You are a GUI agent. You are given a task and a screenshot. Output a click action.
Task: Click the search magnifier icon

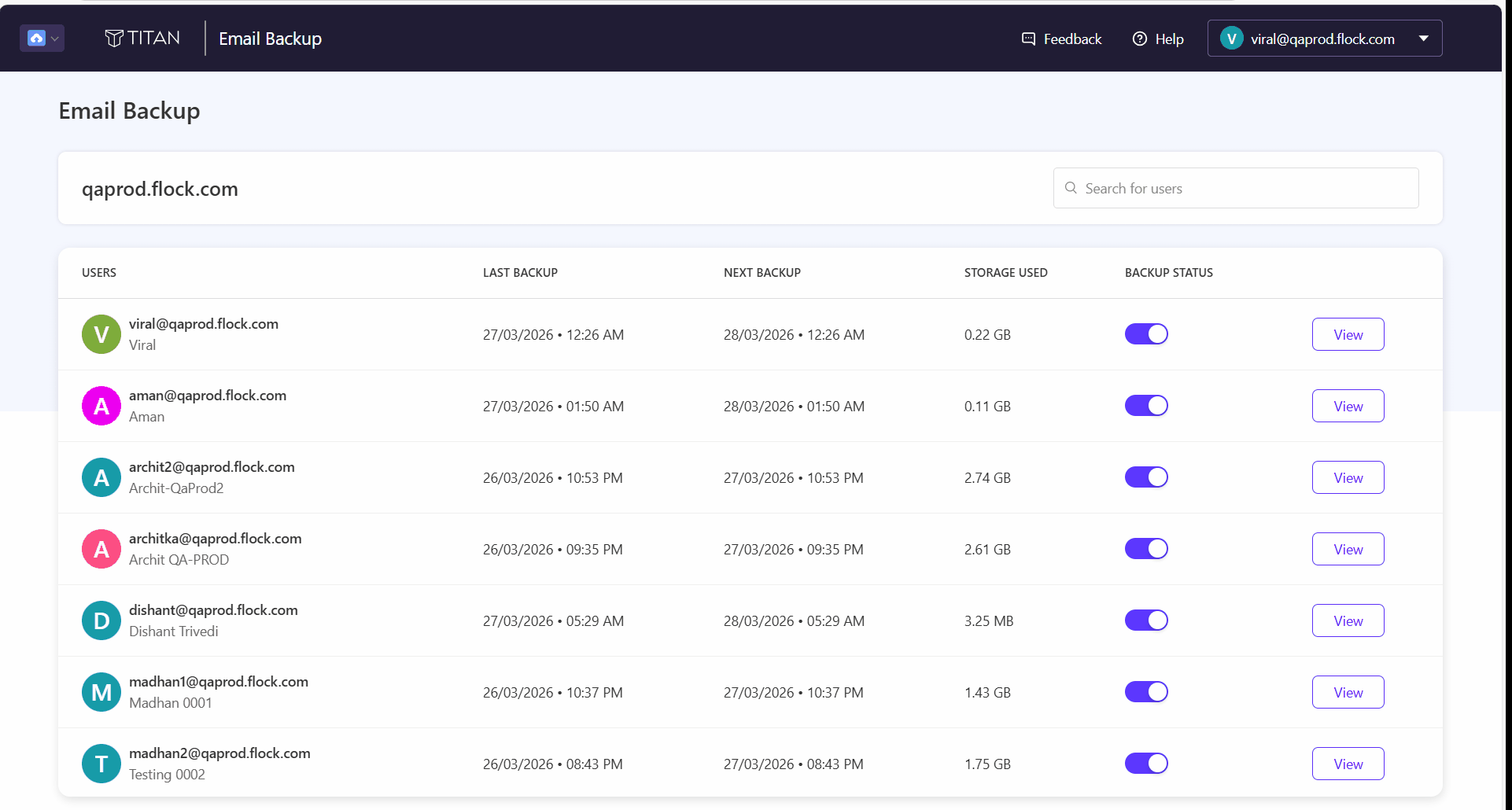coord(1071,188)
